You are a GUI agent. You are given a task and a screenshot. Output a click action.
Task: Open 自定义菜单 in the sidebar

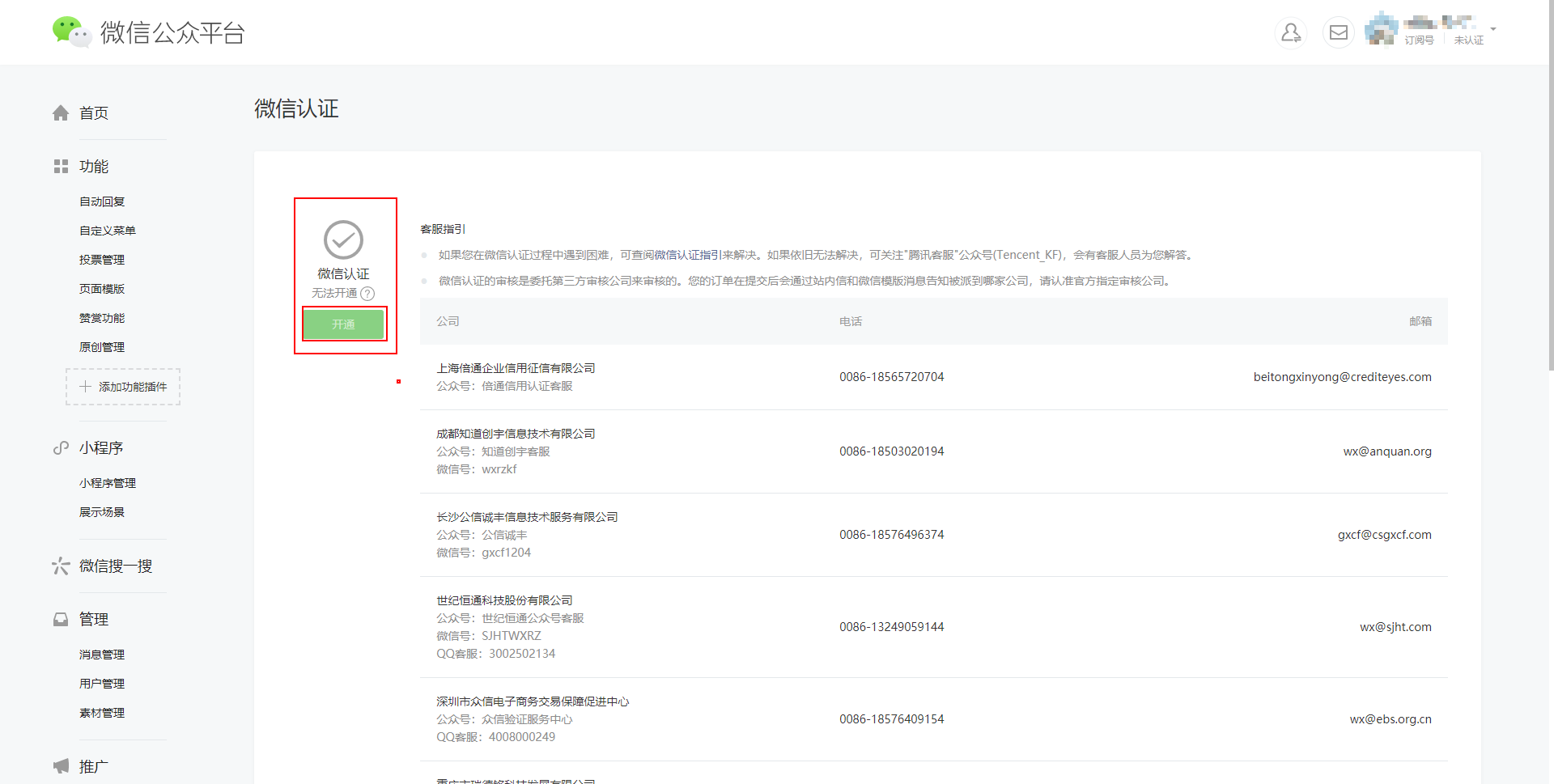tap(108, 231)
